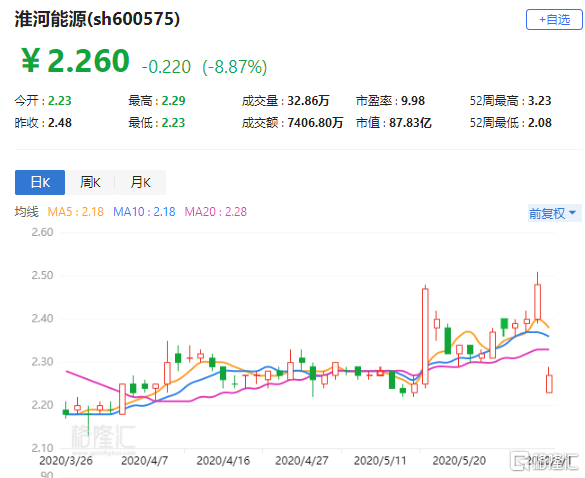Select the 市值 87.83亿 market cap
This screenshot has width=585, height=478.
pos(394,123)
